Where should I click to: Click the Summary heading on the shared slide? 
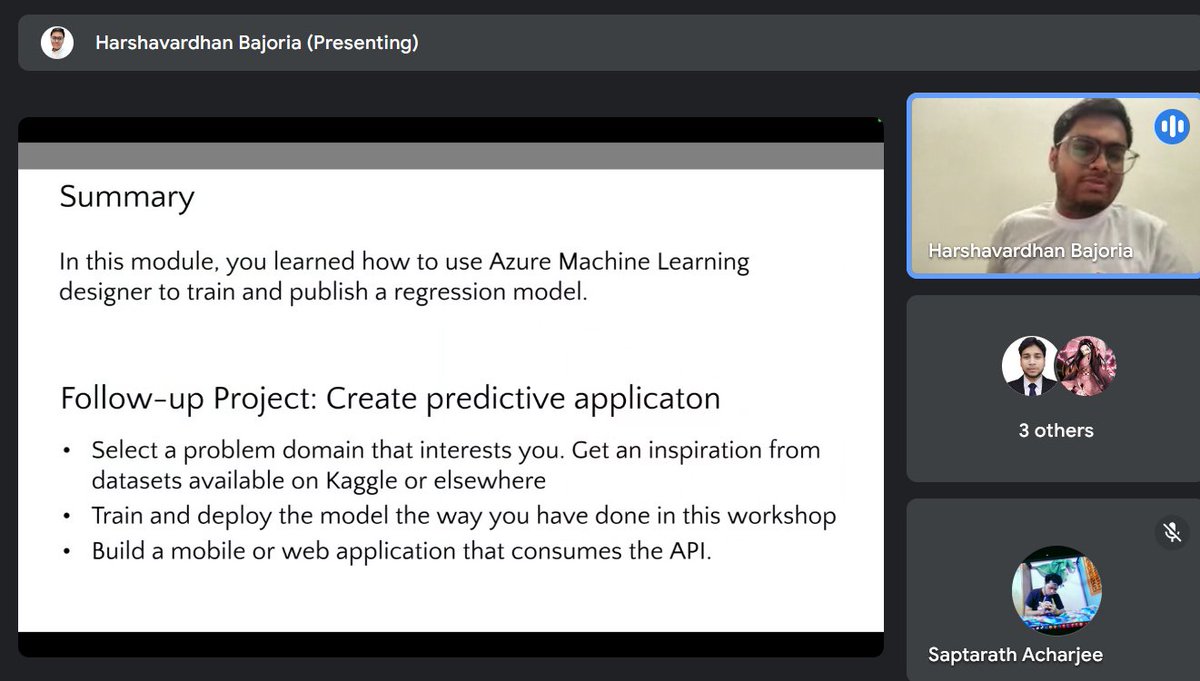tap(127, 197)
